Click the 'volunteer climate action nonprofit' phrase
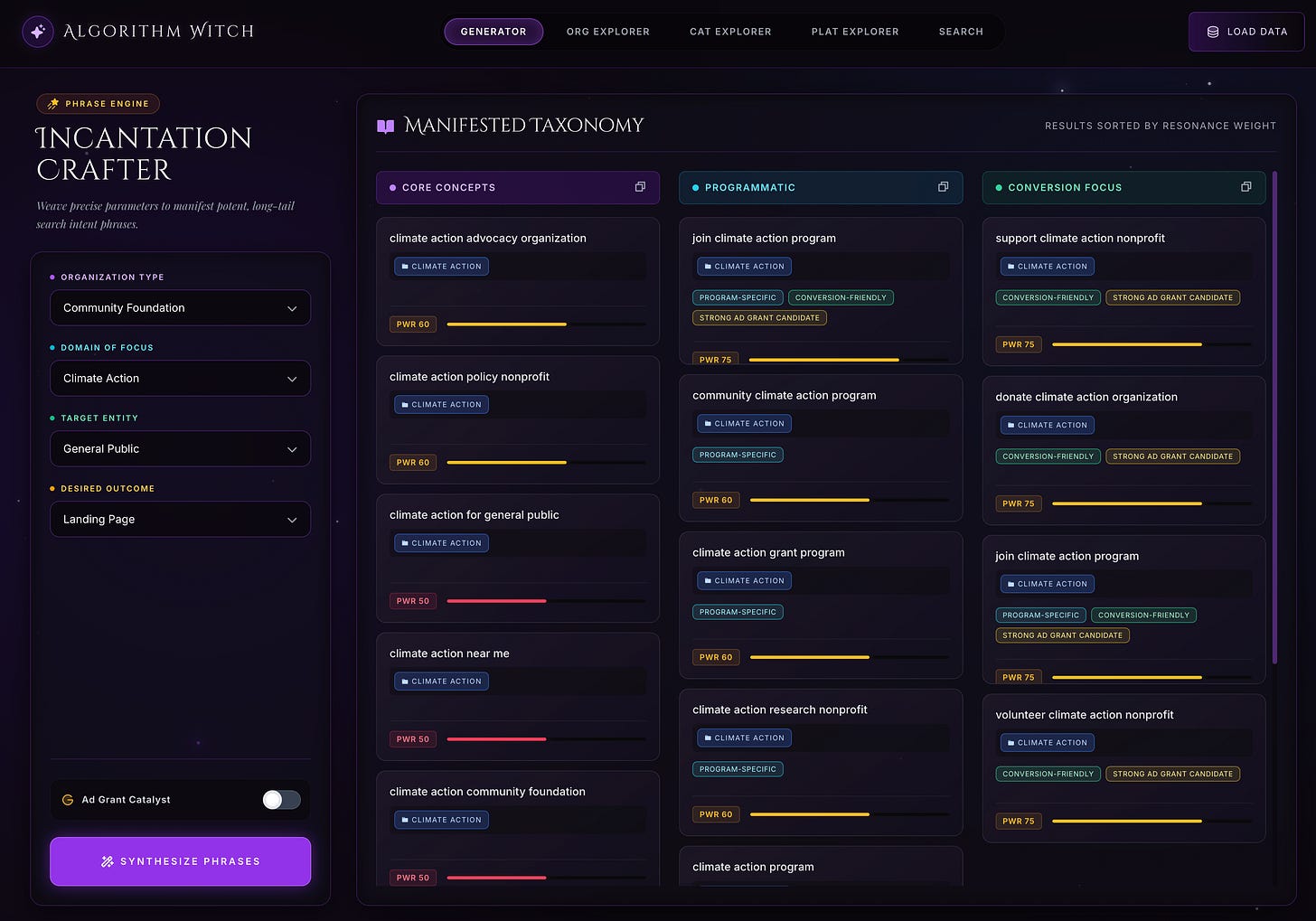 [x=1085, y=715]
